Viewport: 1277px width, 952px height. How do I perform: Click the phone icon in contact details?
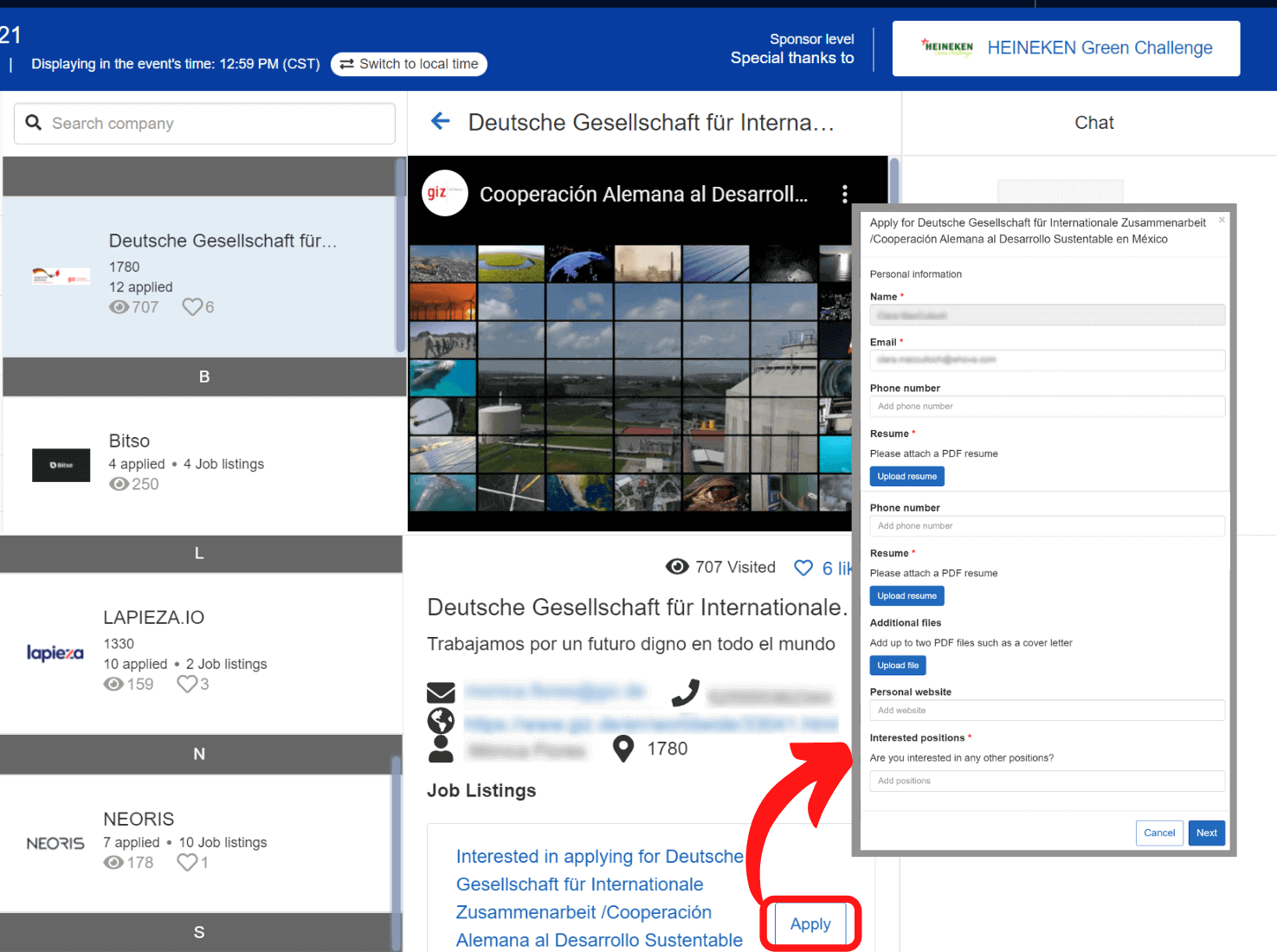686,693
